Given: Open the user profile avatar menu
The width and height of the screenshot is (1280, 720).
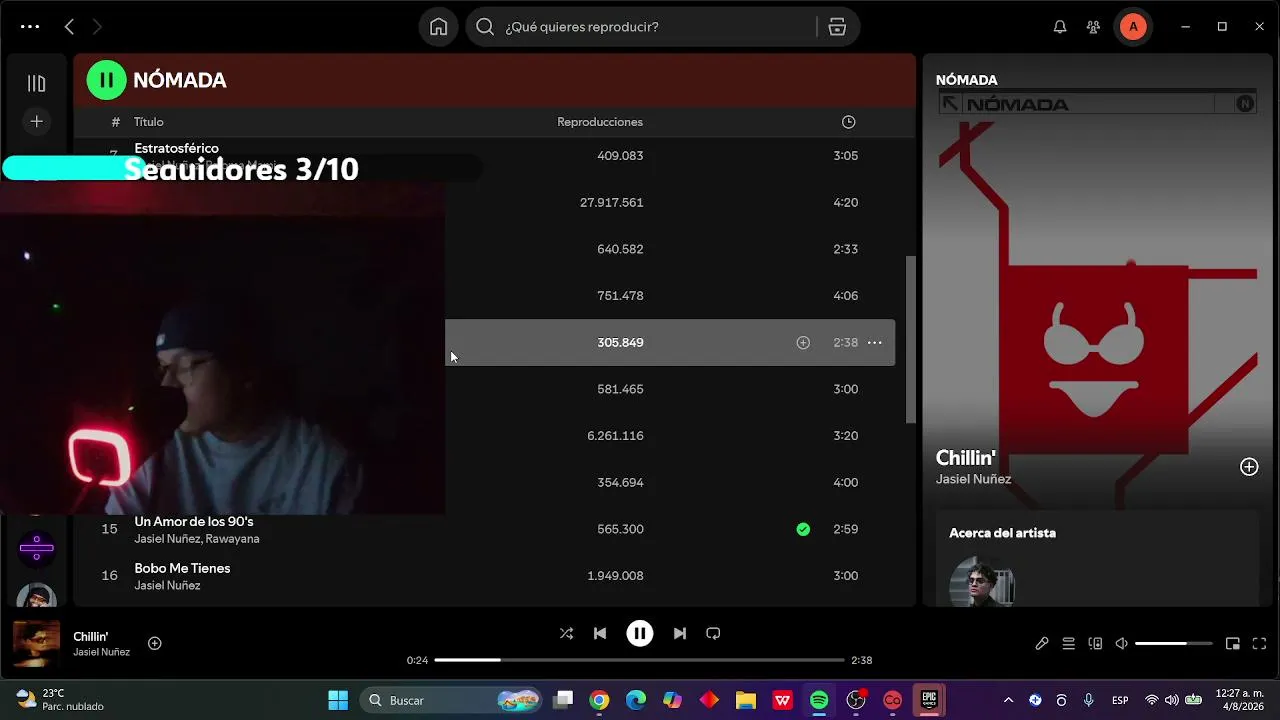Looking at the screenshot, I should tap(1133, 27).
